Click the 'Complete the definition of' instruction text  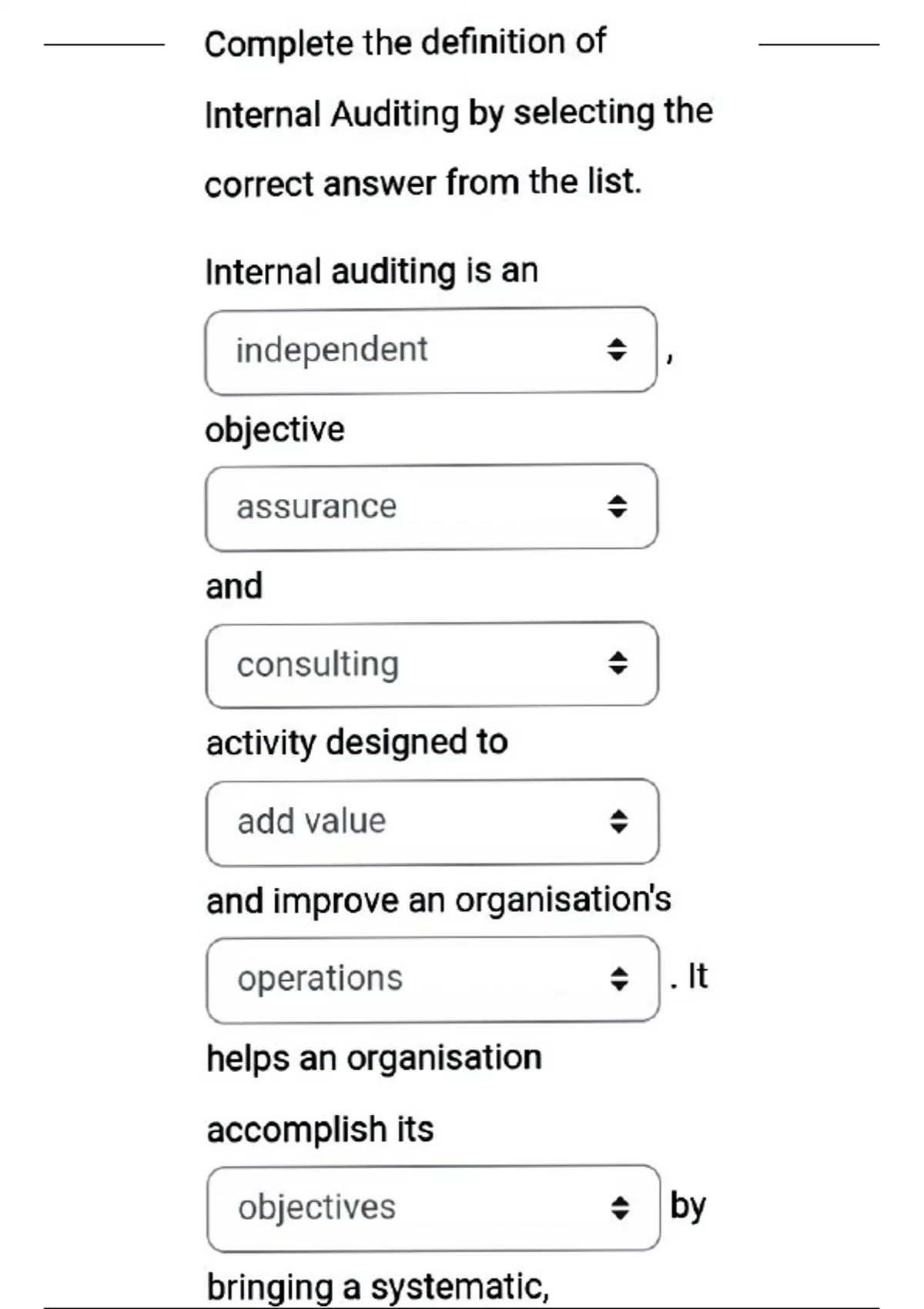point(405,43)
